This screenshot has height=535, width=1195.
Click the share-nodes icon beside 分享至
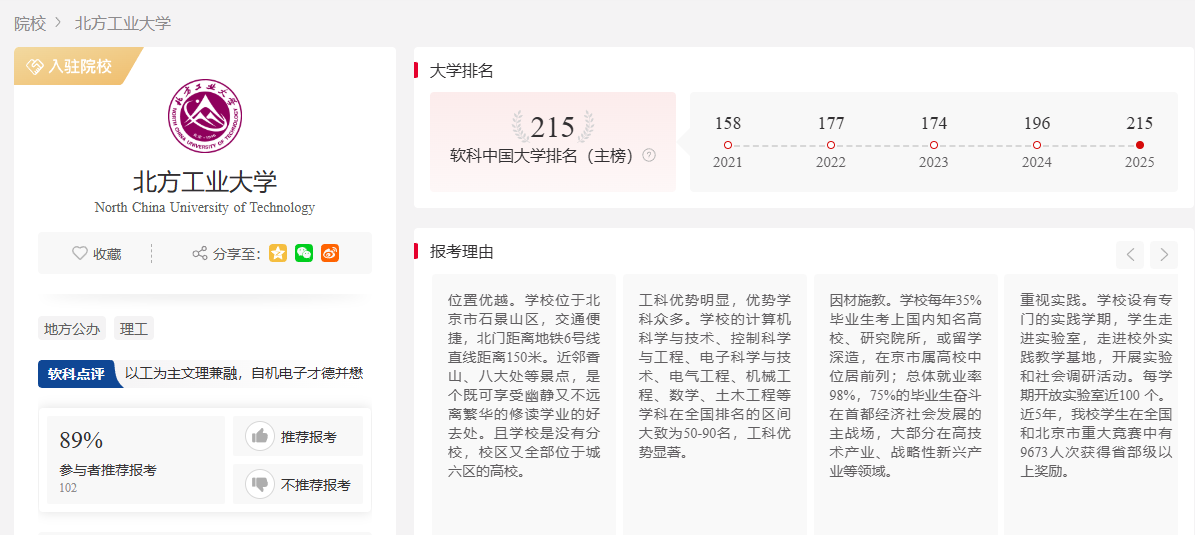click(200, 253)
